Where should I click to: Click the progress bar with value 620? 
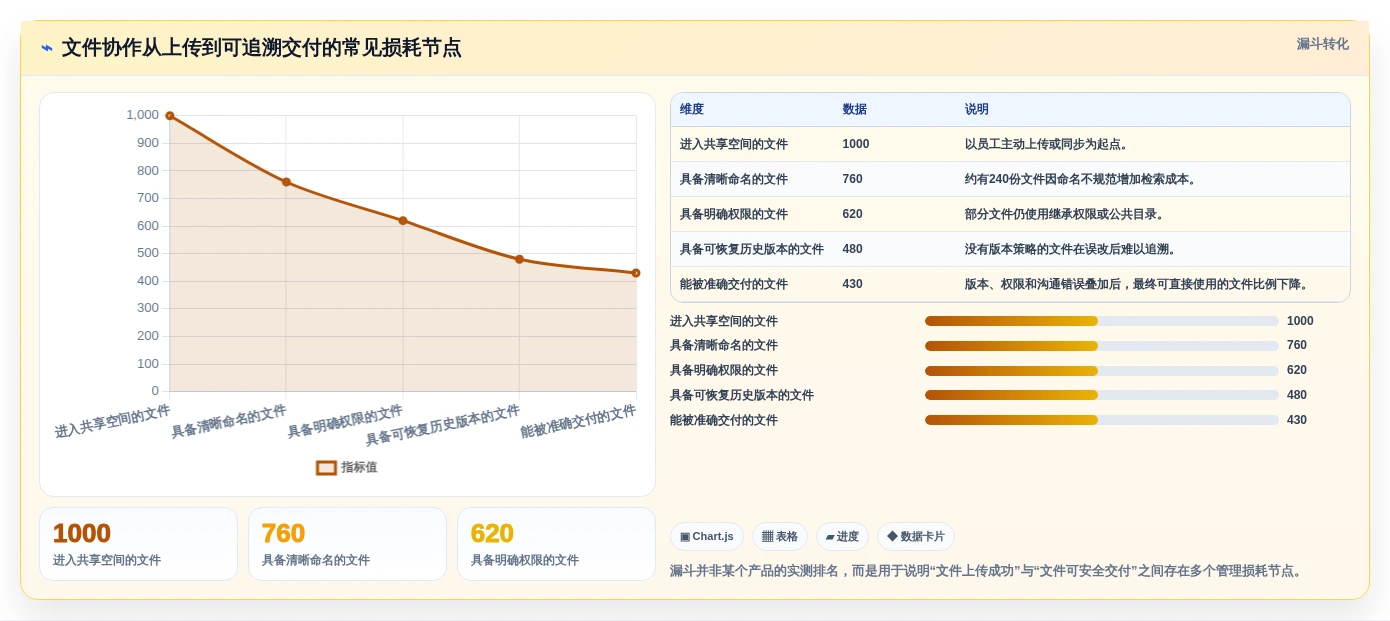click(x=1102, y=370)
